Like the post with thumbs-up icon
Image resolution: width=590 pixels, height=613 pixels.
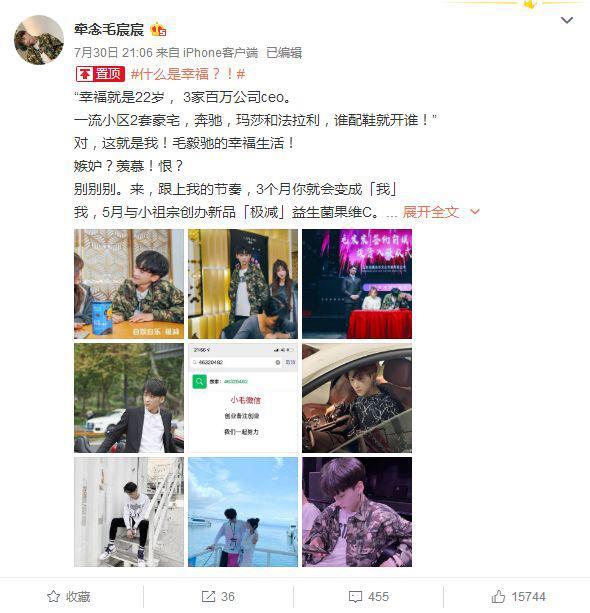499,597
